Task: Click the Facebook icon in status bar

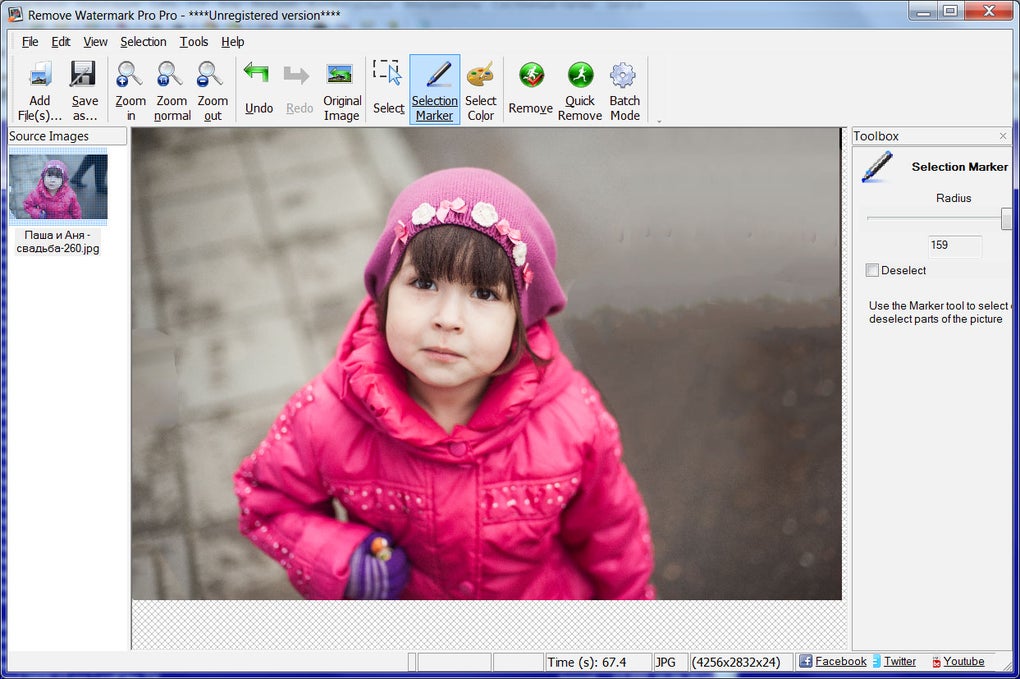Action: pyautogui.click(x=805, y=661)
